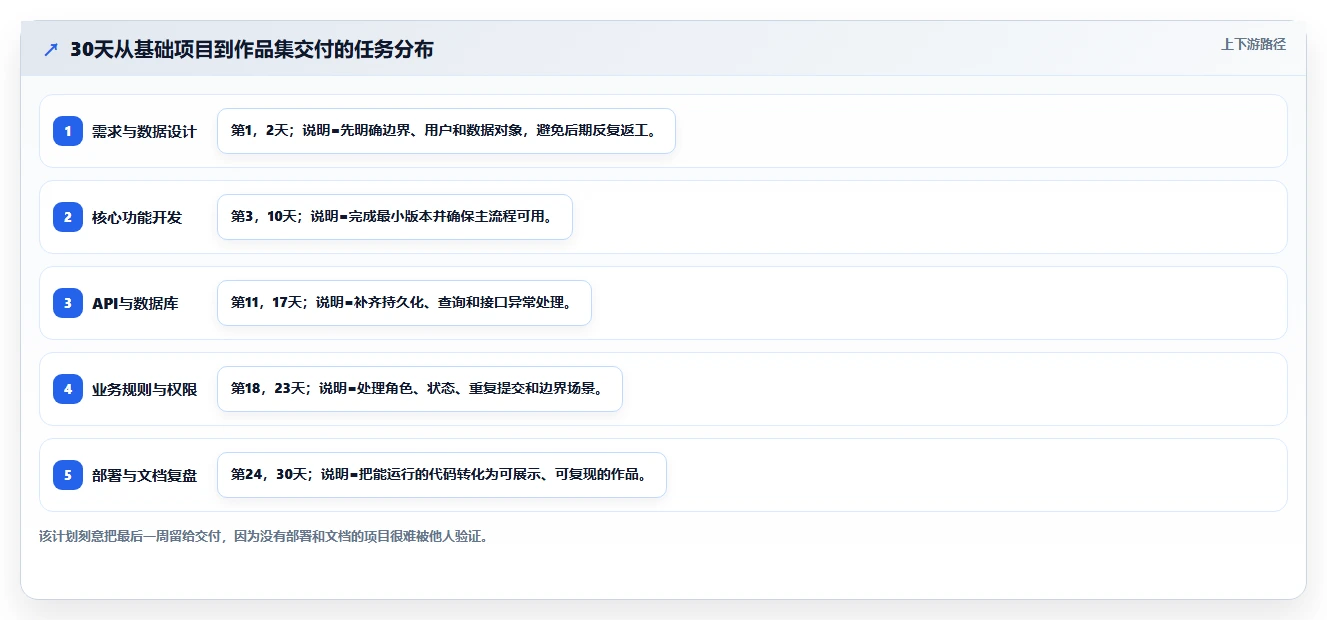Open the 第11，17天 description box
Screen dimensions: 1327x620
pyautogui.click(x=404, y=303)
